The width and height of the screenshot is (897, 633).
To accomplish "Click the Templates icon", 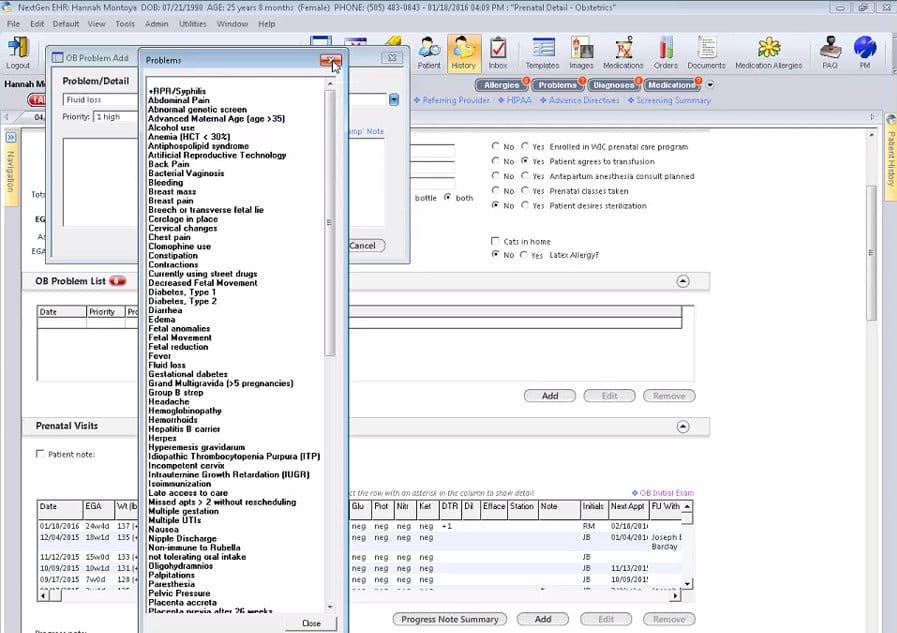I will (x=542, y=50).
